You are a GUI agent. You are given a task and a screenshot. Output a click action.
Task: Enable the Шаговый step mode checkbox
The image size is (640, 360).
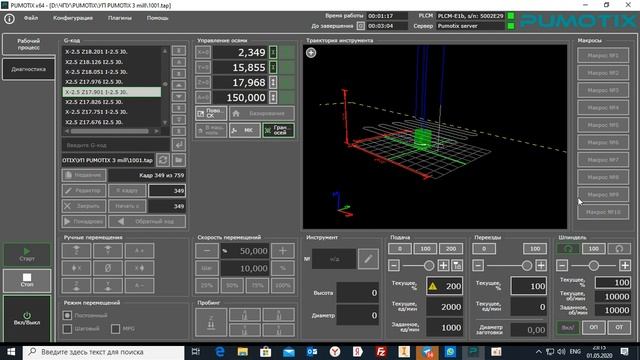67,329
